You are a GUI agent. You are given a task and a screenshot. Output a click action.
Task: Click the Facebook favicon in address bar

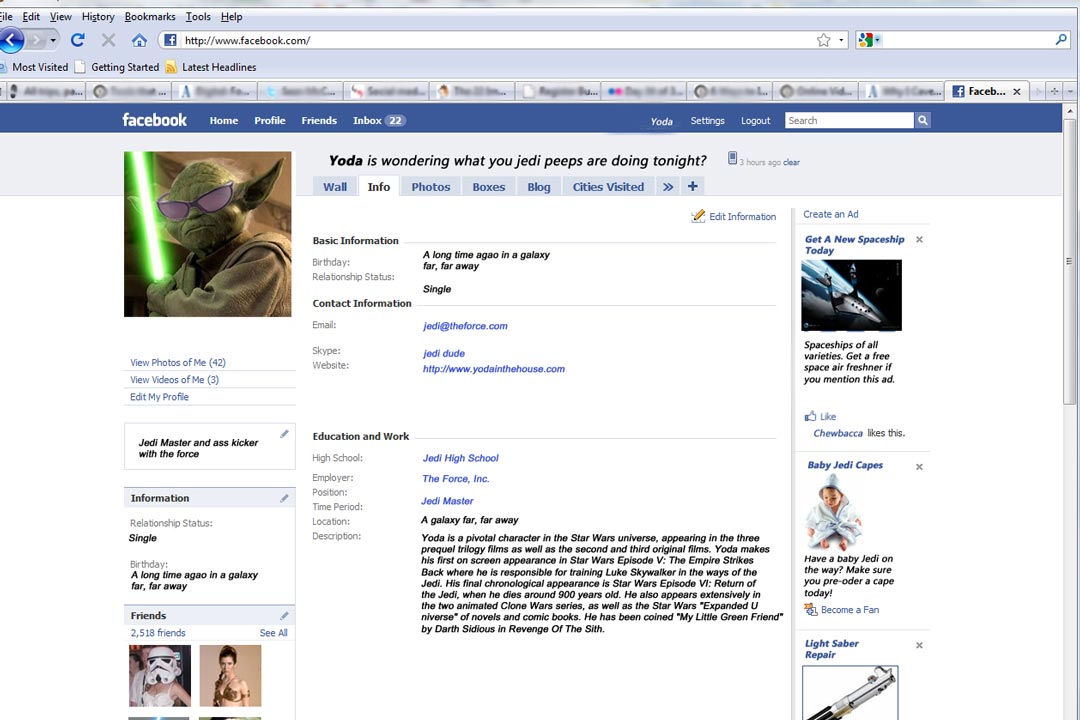click(170, 40)
